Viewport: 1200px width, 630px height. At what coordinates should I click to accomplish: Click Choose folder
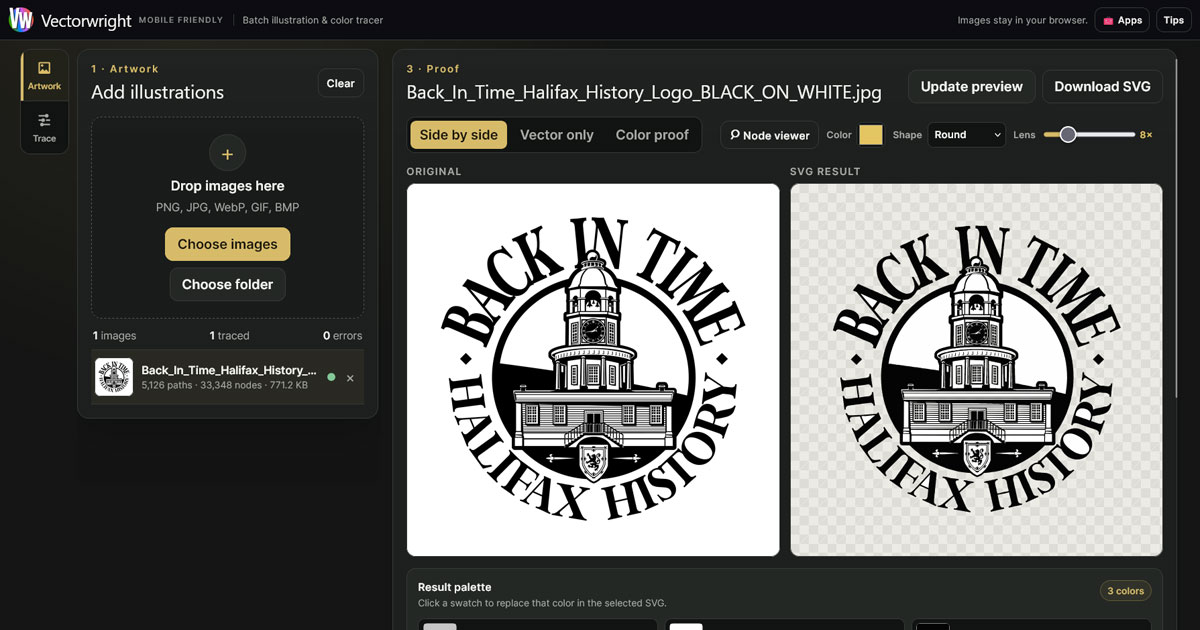[x=228, y=284]
